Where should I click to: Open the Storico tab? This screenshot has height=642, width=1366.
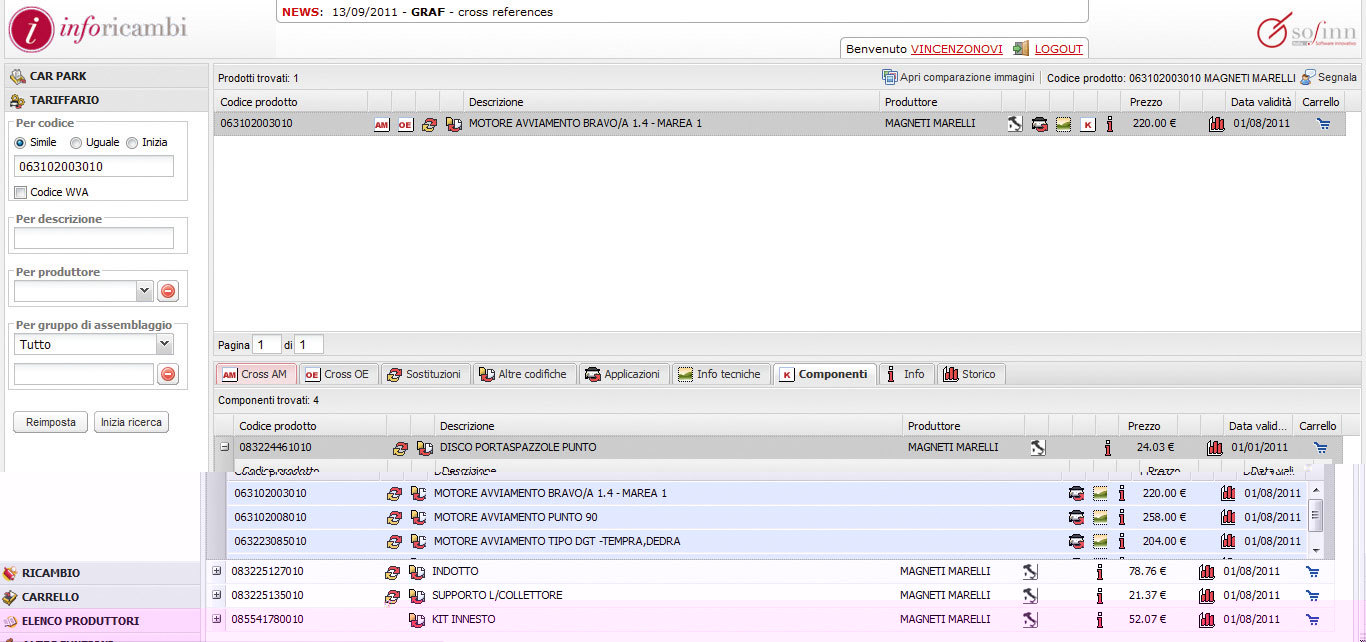click(x=970, y=374)
